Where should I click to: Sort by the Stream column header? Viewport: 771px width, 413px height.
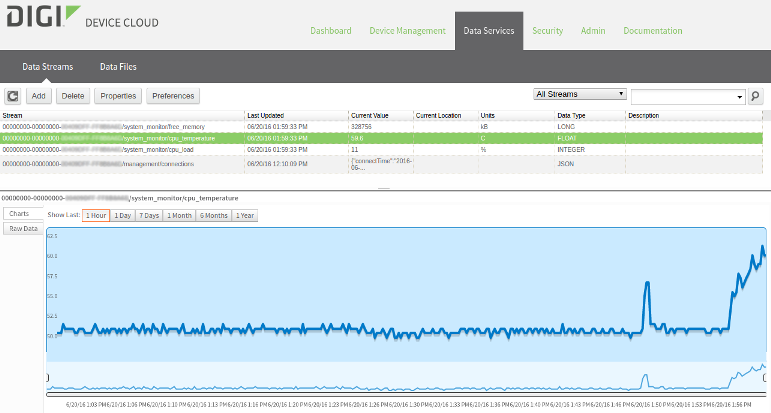coord(122,116)
